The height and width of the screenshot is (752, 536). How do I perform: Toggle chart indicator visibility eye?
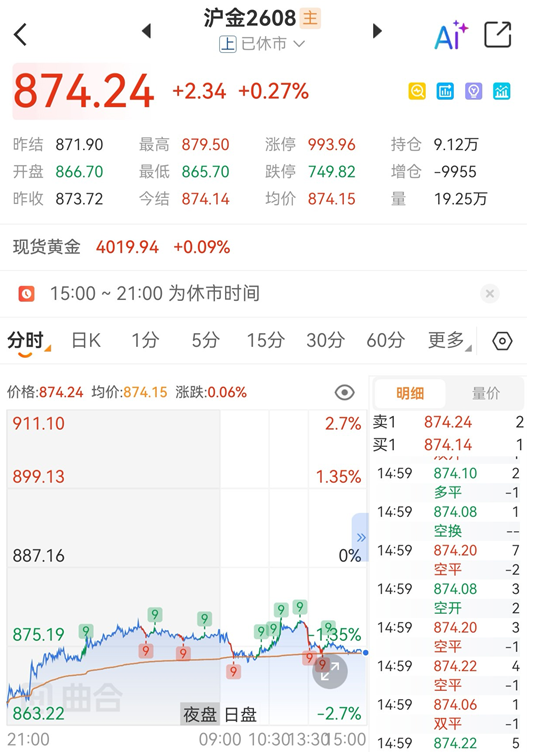point(344,393)
